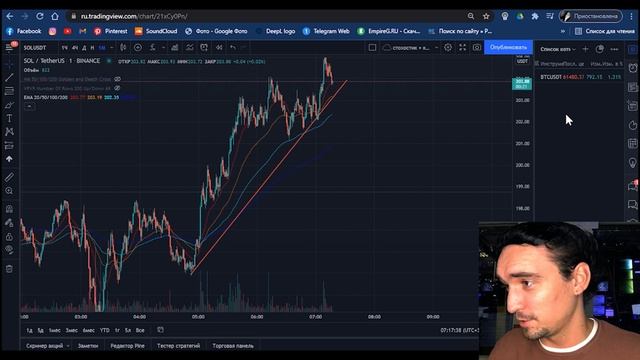Select the Fibonacci retracement tool group

9,91
